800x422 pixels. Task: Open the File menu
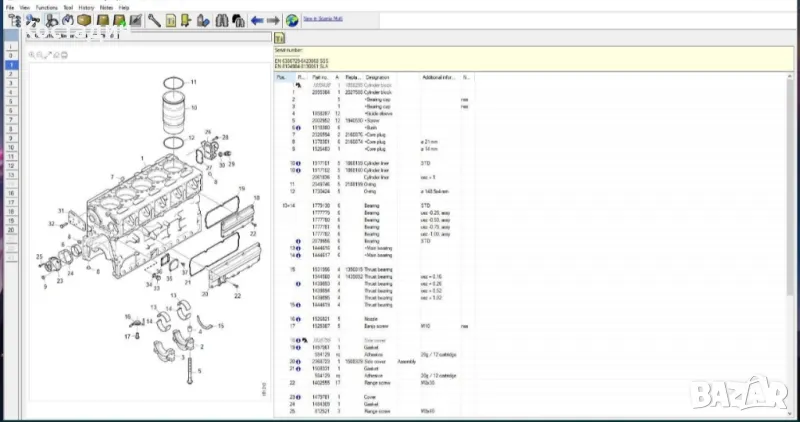[x=10, y=7]
